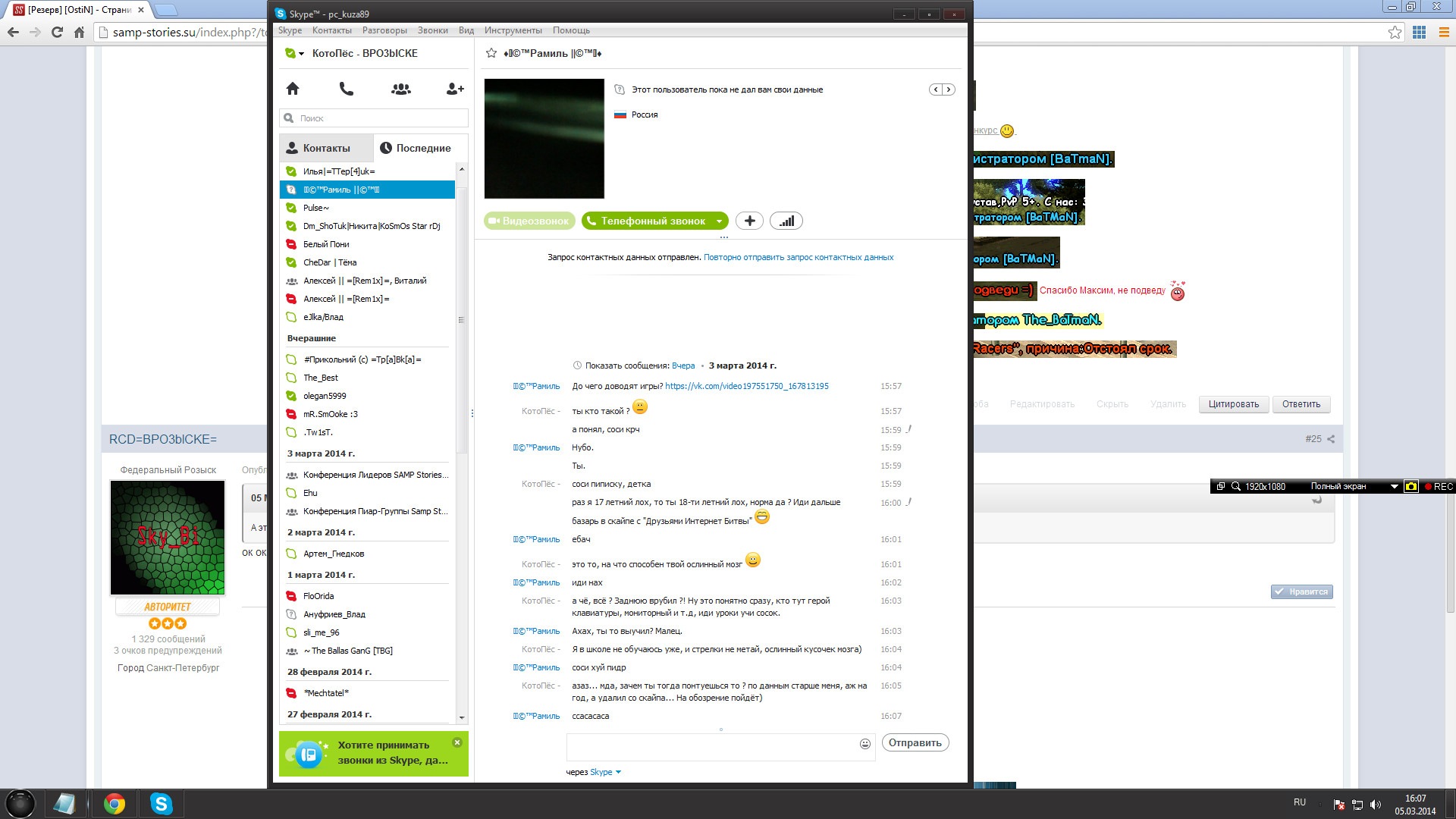Open the vk.com video link in chat
1456x819 pixels.
[747, 386]
